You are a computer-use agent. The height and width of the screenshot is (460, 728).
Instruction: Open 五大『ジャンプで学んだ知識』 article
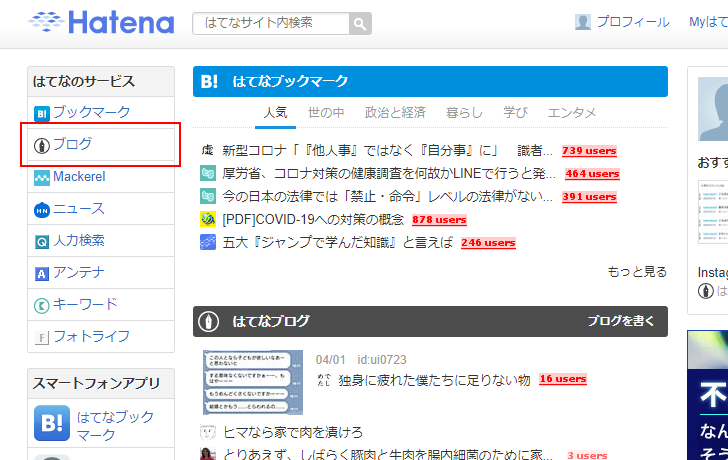pyautogui.click(x=338, y=242)
